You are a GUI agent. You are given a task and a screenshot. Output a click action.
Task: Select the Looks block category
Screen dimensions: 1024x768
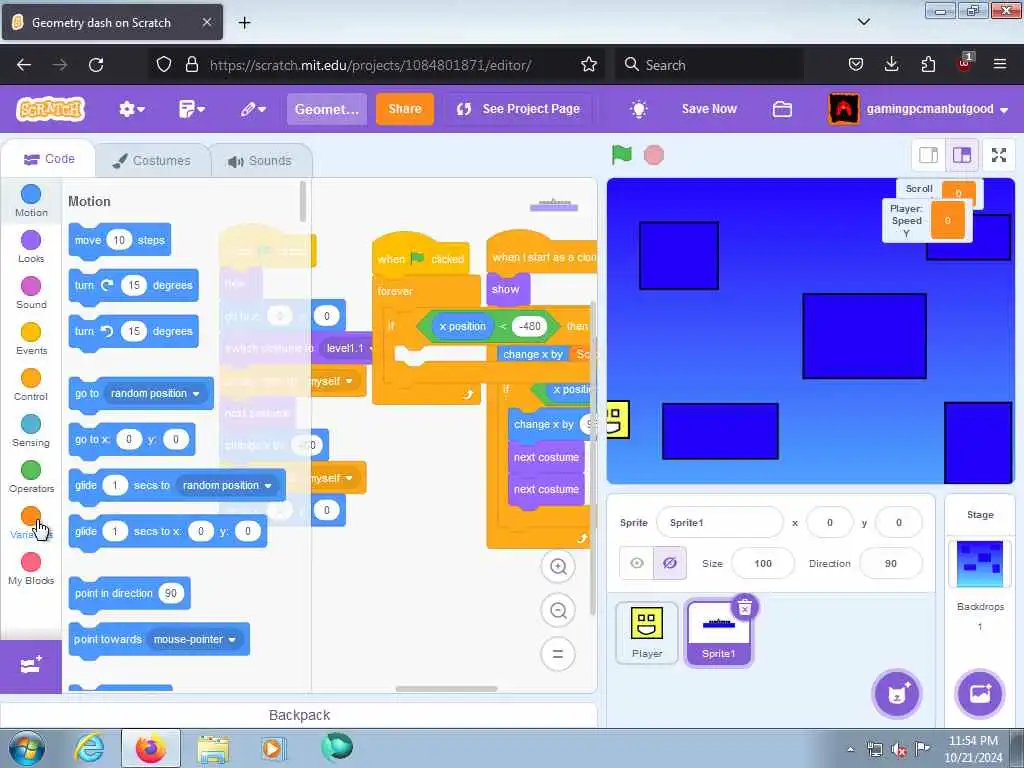click(x=31, y=246)
